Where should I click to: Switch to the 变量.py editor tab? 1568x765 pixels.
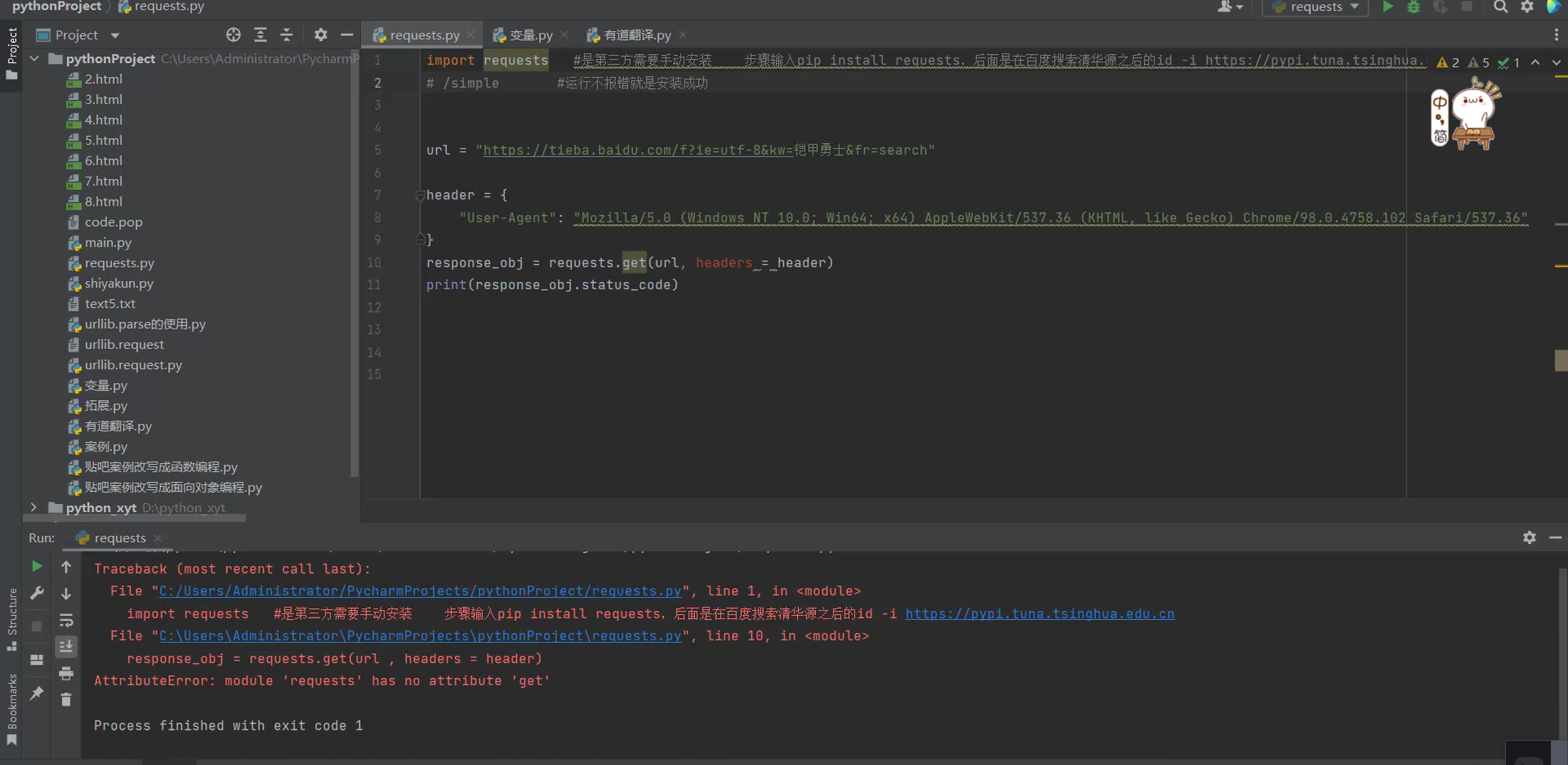tap(530, 35)
